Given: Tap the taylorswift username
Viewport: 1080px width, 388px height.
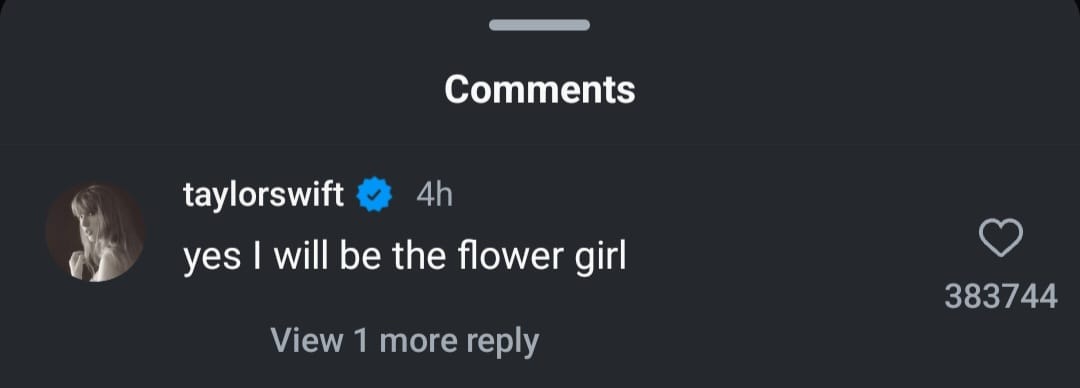Looking at the screenshot, I should 263,196.
